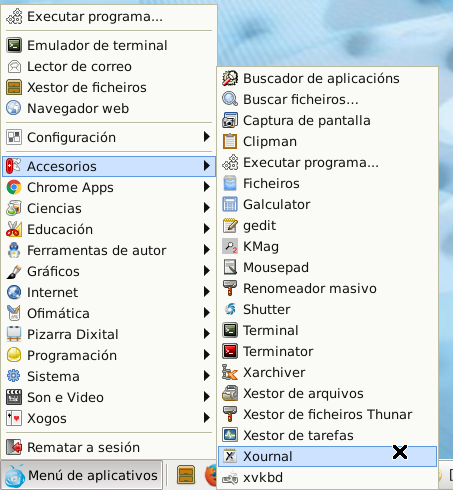Click the Sistema gear icon
The height and width of the screenshot is (490, 453).
(14, 376)
